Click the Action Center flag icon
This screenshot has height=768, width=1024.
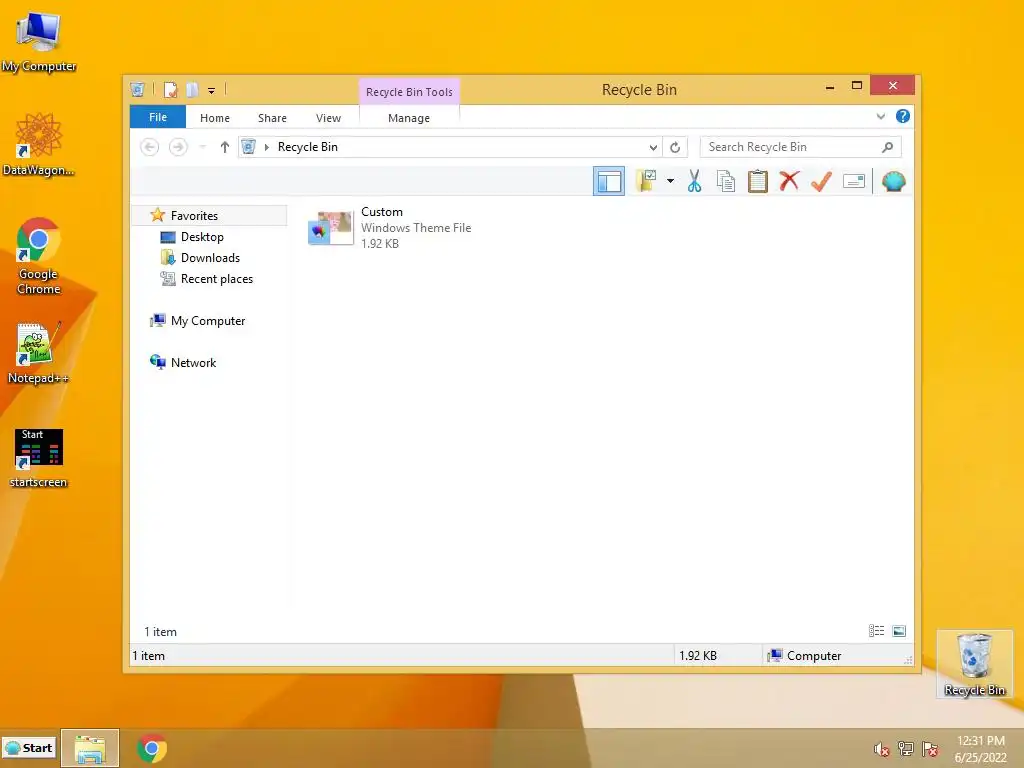(930, 749)
